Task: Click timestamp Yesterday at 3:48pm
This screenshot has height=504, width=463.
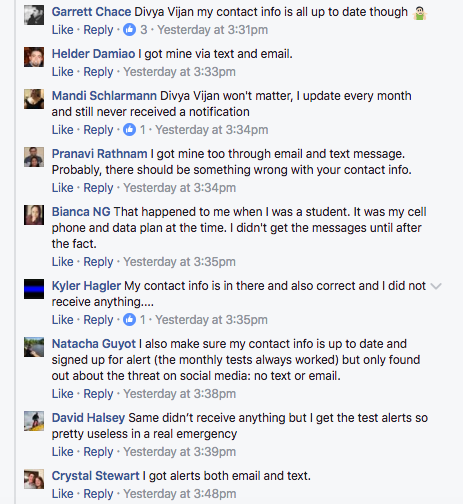Action: point(180,494)
